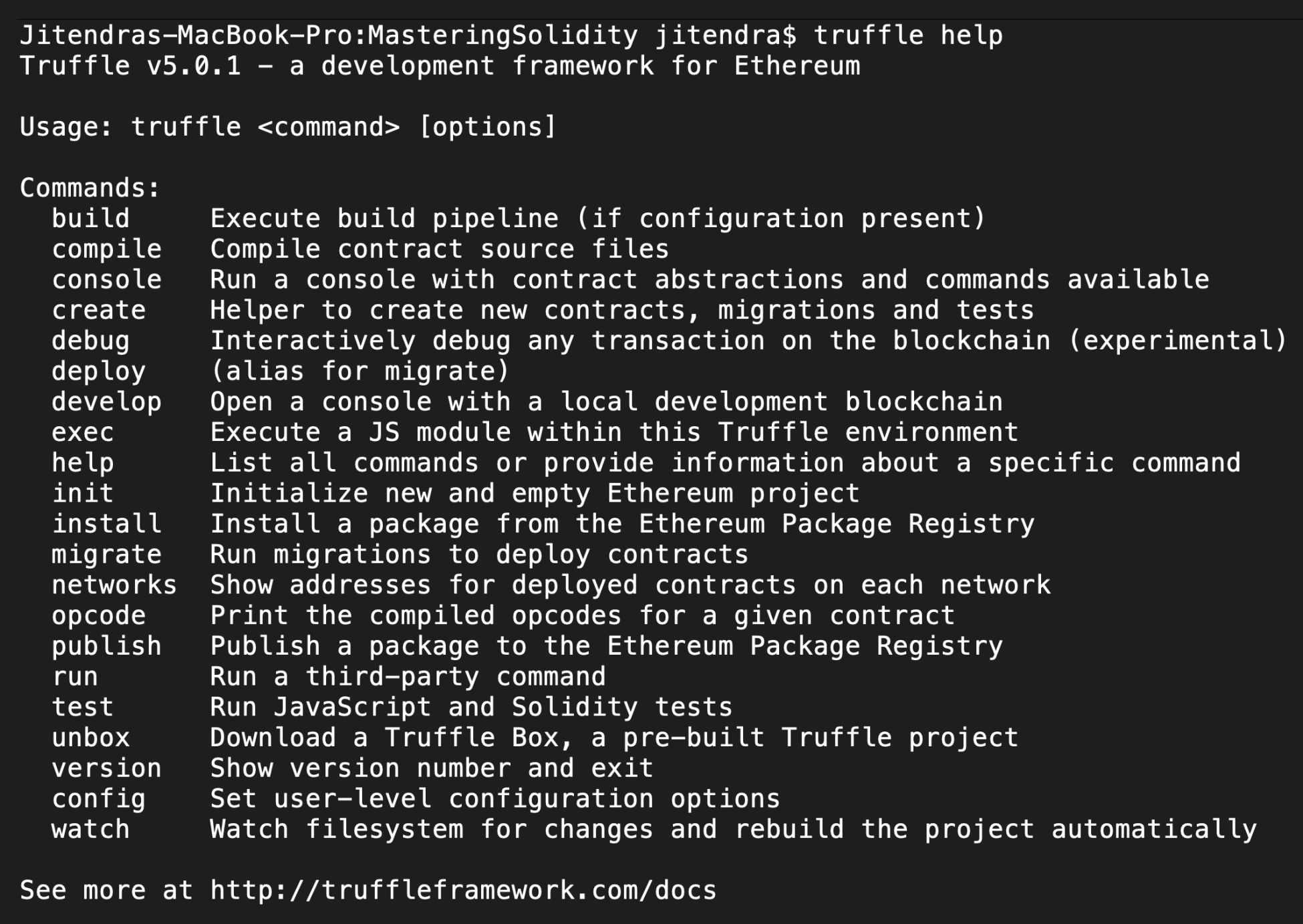
Task: Click the 'deploy' command name
Action: point(99,371)
